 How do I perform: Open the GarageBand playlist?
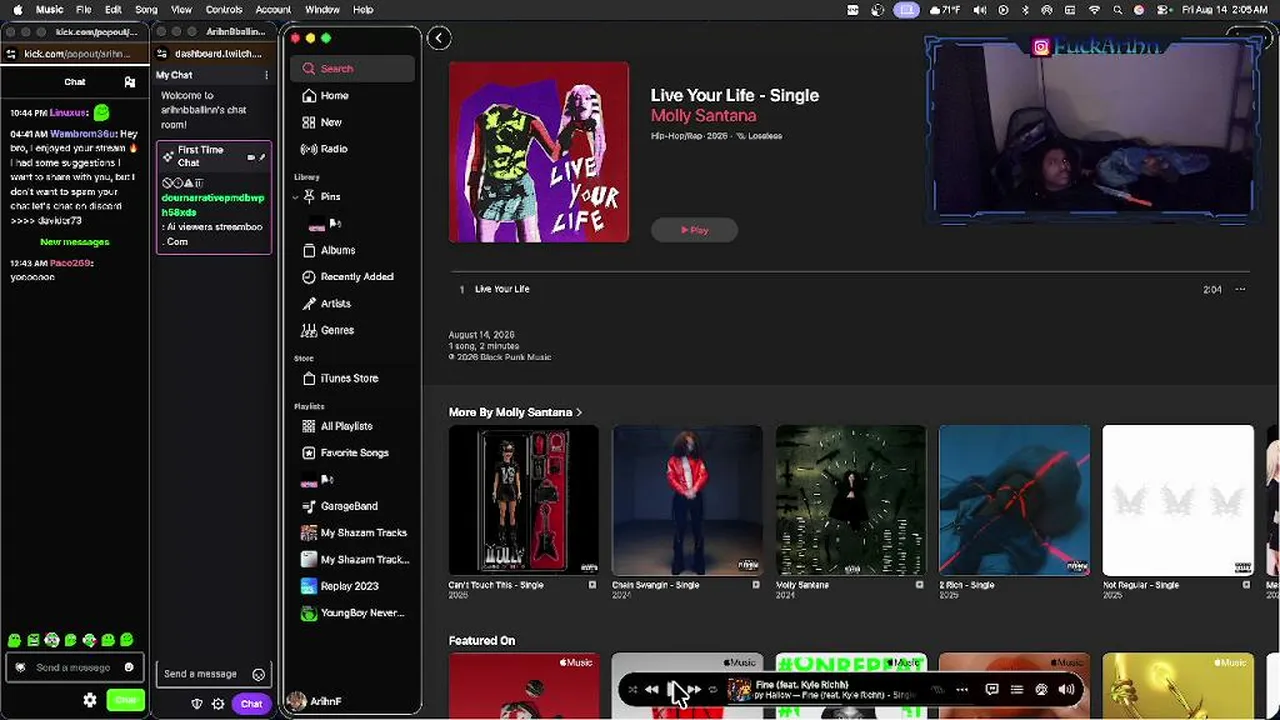tap(349, 506)
